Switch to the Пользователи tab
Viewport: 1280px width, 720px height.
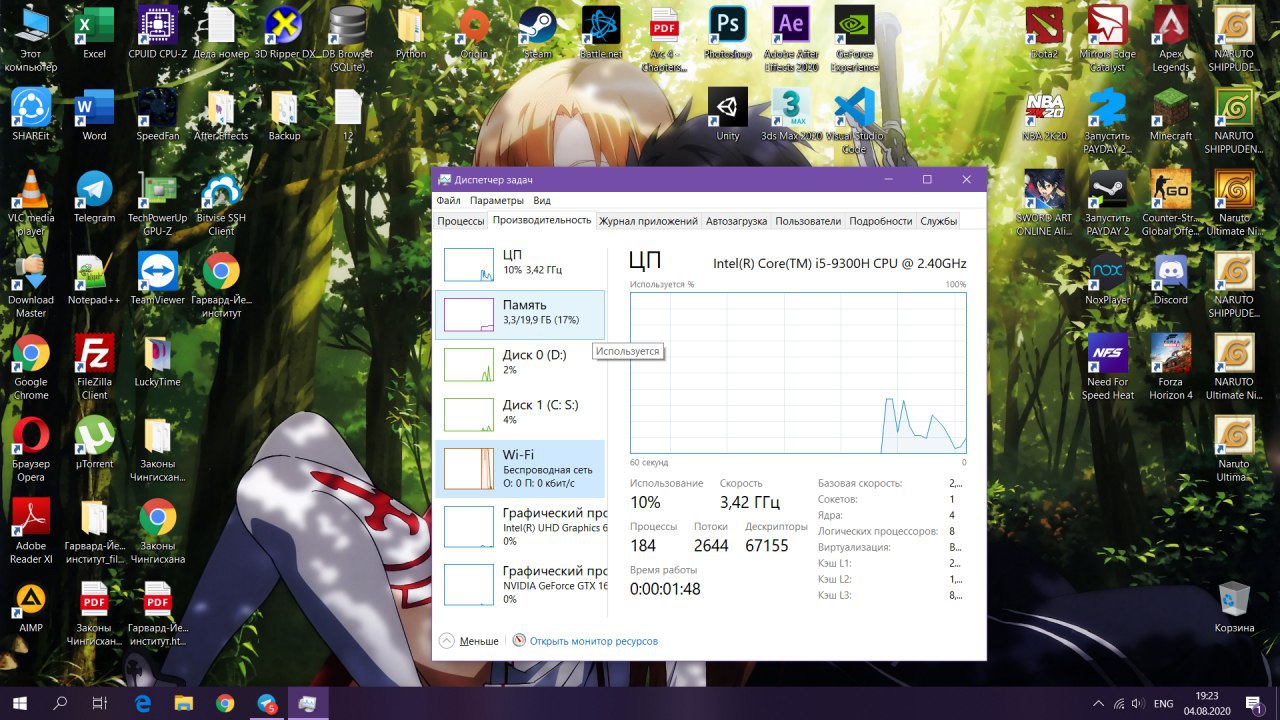[x=808, y=221]
